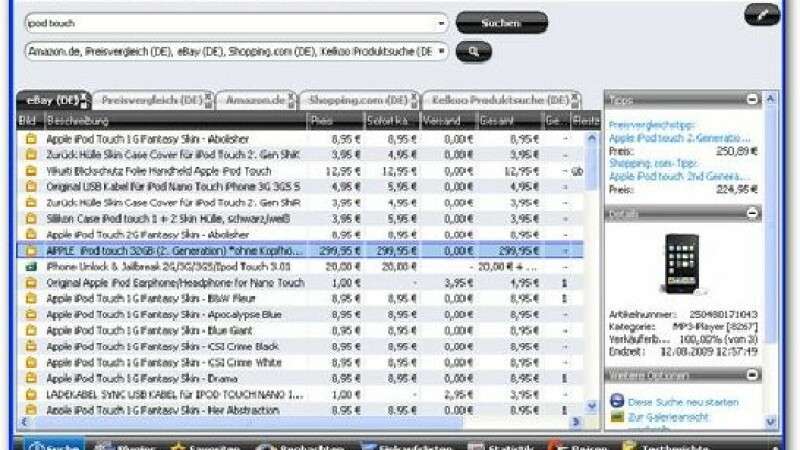The width and height of the screenshot is (800, 450).
Task: Click the green icon of iPhone Unlock row
Action: 31,266
